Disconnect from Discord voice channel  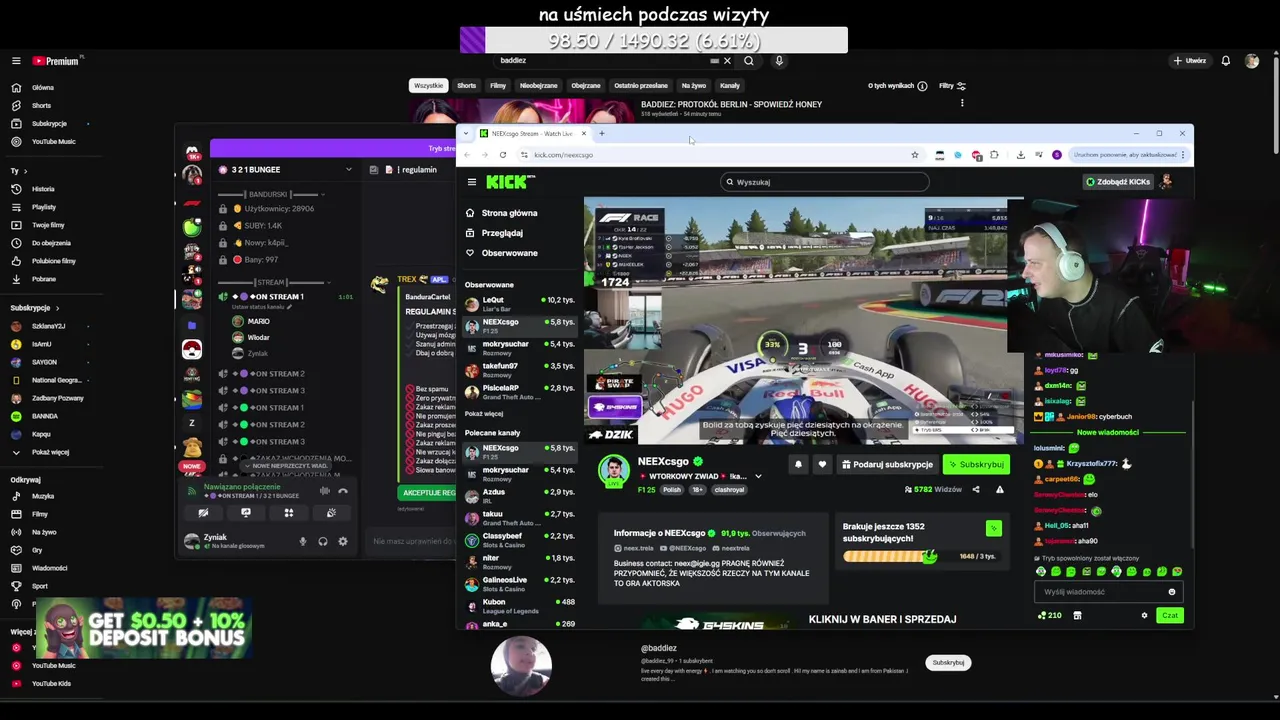coord(343,491)
